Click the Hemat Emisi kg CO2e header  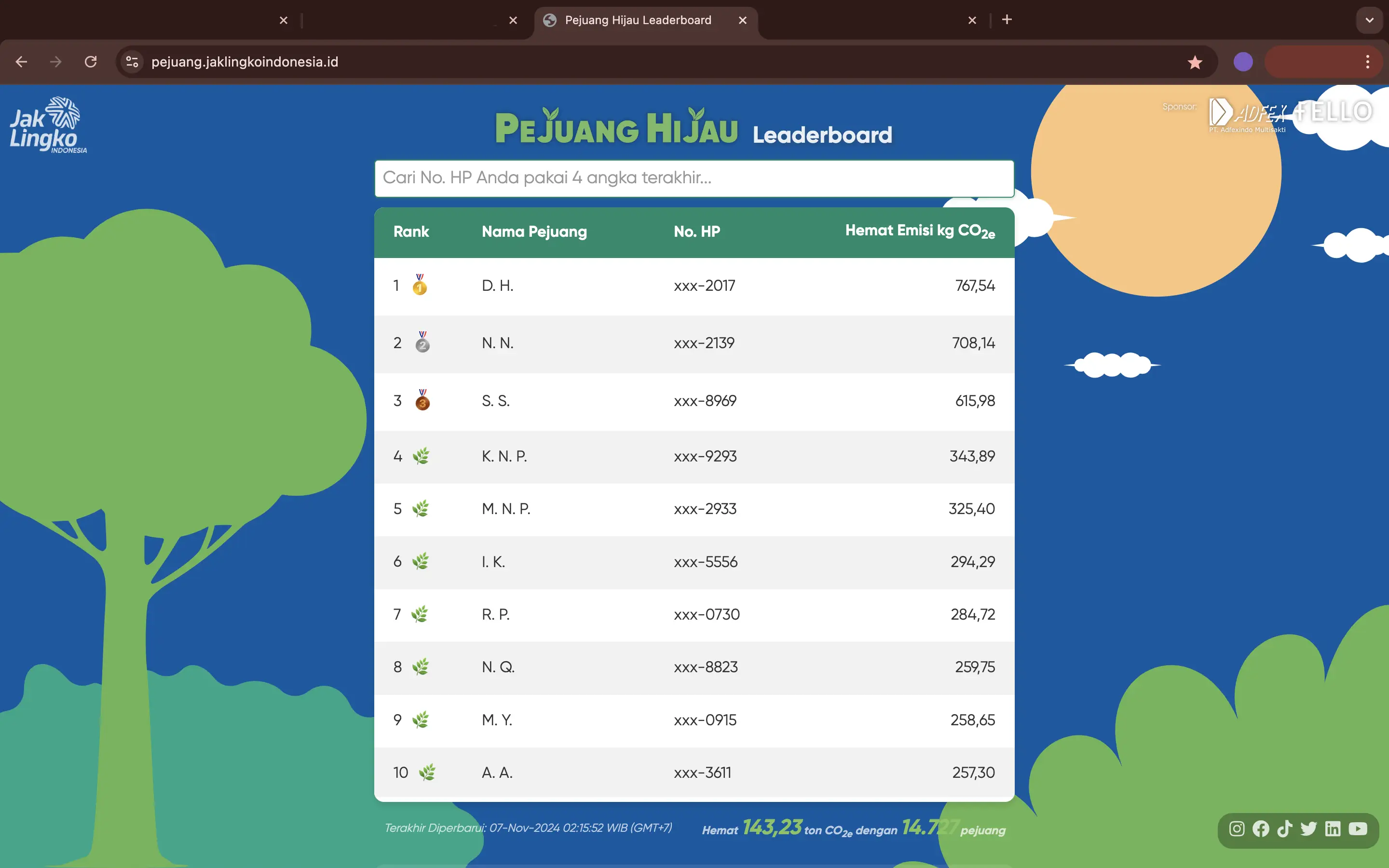pyautogui.click(x=920, y=231)
